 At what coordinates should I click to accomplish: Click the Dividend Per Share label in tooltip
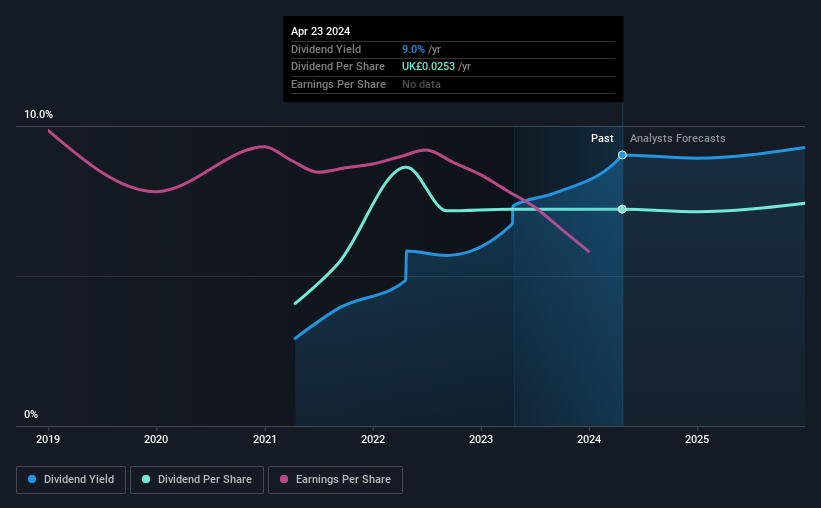pyautogui.click(x=338, y=67)
